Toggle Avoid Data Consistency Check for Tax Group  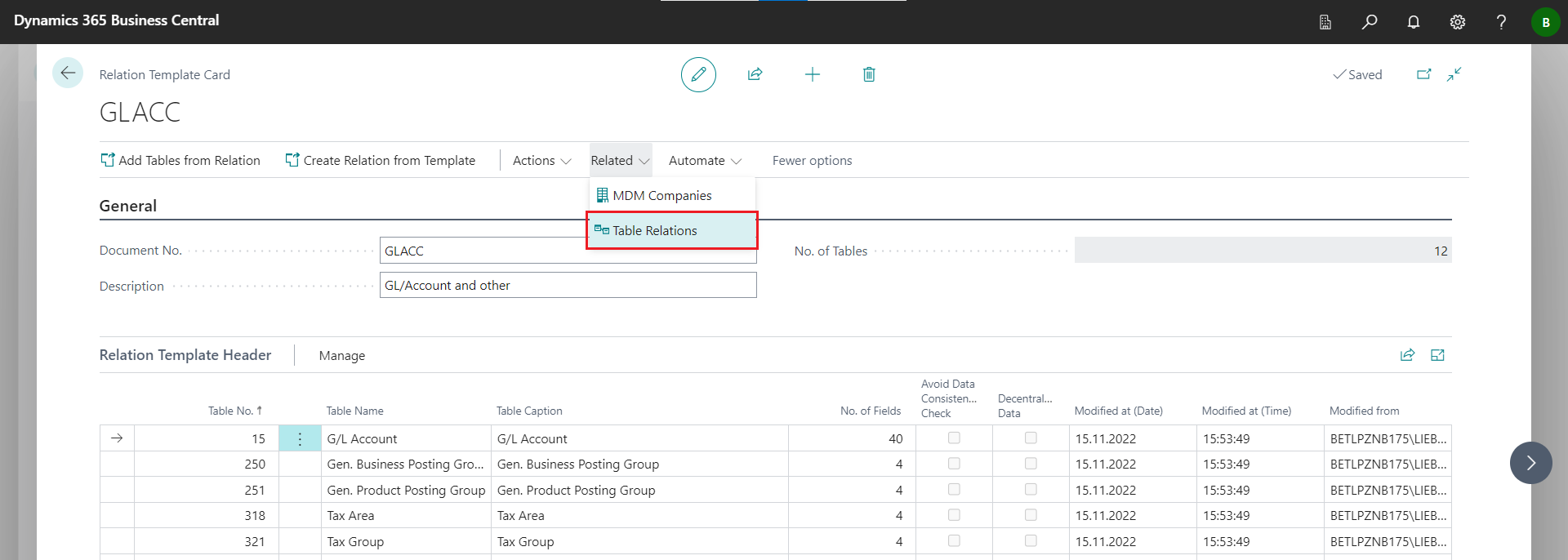pos(954,541)
